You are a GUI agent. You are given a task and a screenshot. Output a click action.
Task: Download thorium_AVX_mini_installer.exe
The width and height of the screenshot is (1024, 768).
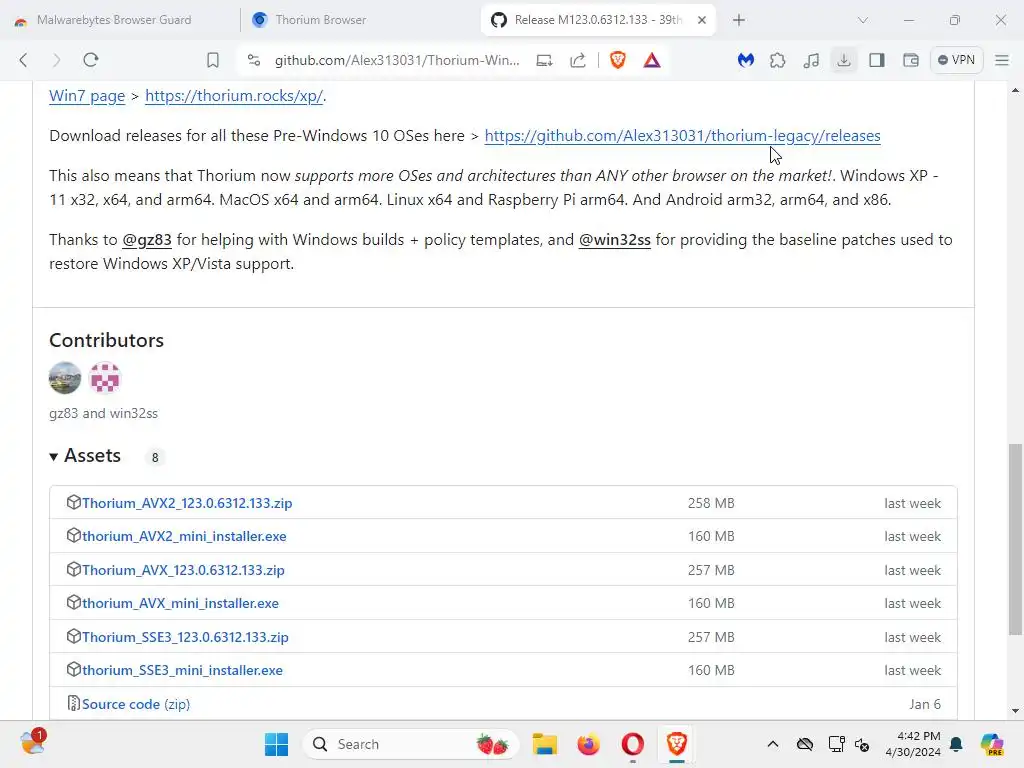[180, 603]
